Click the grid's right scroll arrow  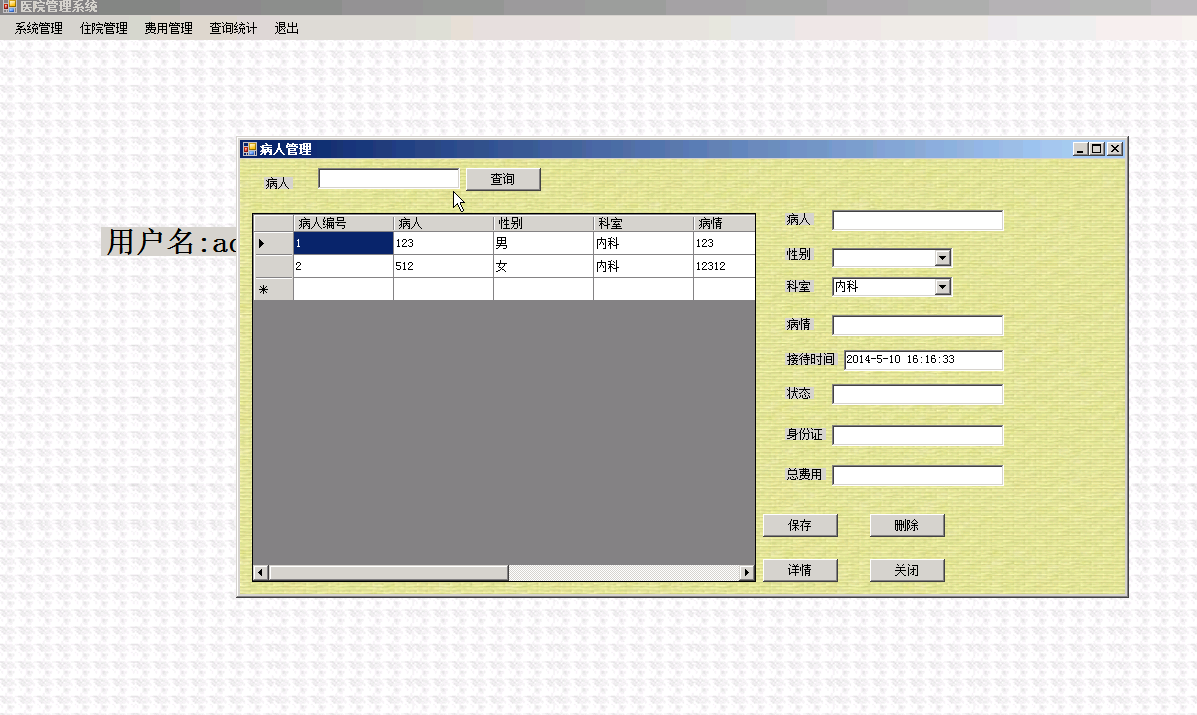(x=747, y=572)
